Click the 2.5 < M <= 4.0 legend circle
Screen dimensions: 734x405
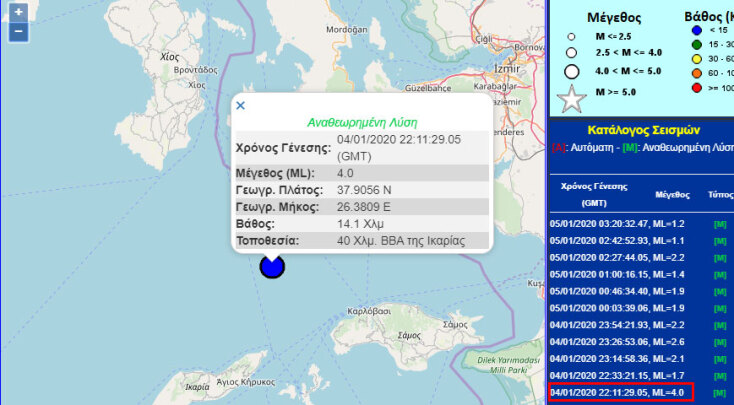[571, 52]
